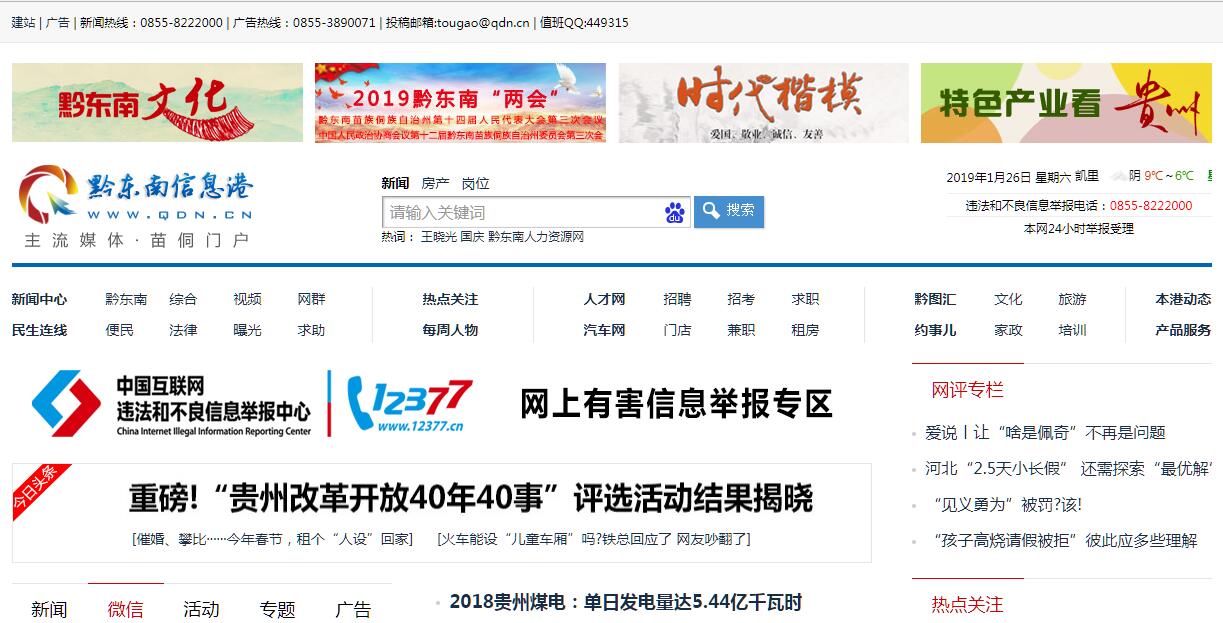Viewport: 1223px width, 623px height.
Task: Click the Baidu paw icon in search box
Action: click(674, 212)
